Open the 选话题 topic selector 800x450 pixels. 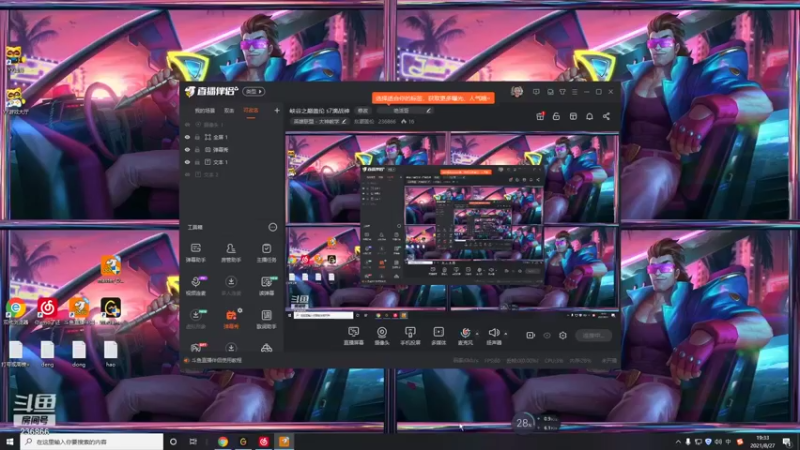(x=406, y=110)
